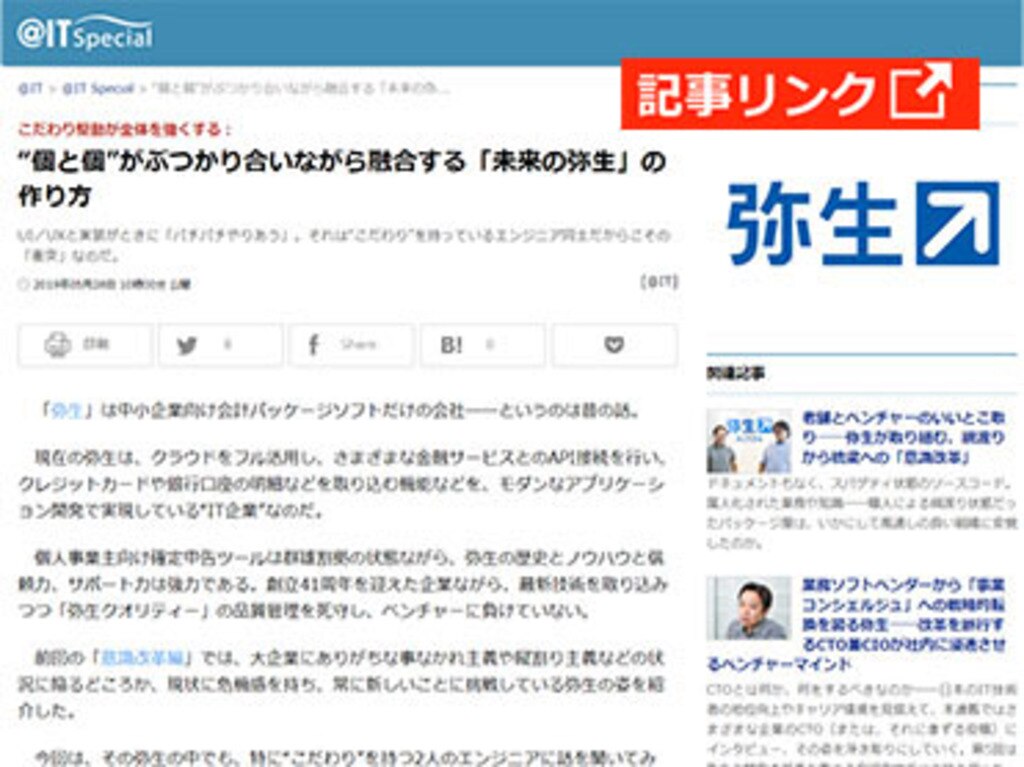Open the 意識改革編 link in article body
The image size is (1024, 767).
(x=143, y=657)
